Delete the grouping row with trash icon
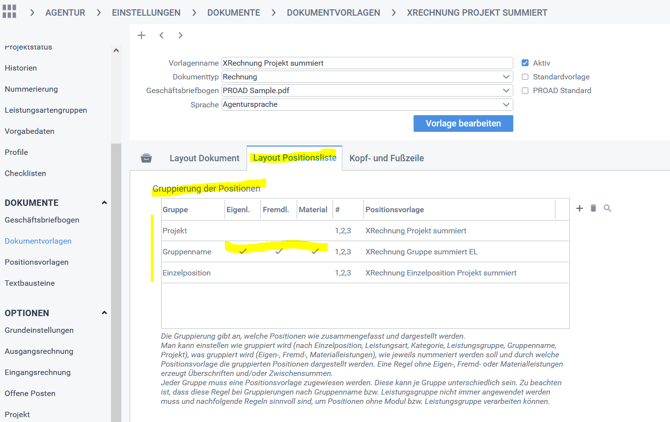670x422 pixels. (593, 209)
